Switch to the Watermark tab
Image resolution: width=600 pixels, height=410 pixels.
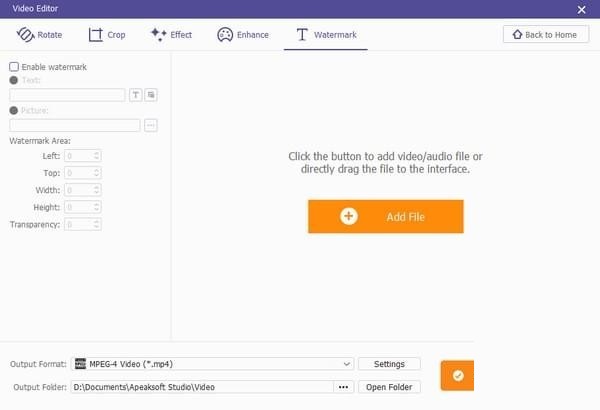click(326, 35)
